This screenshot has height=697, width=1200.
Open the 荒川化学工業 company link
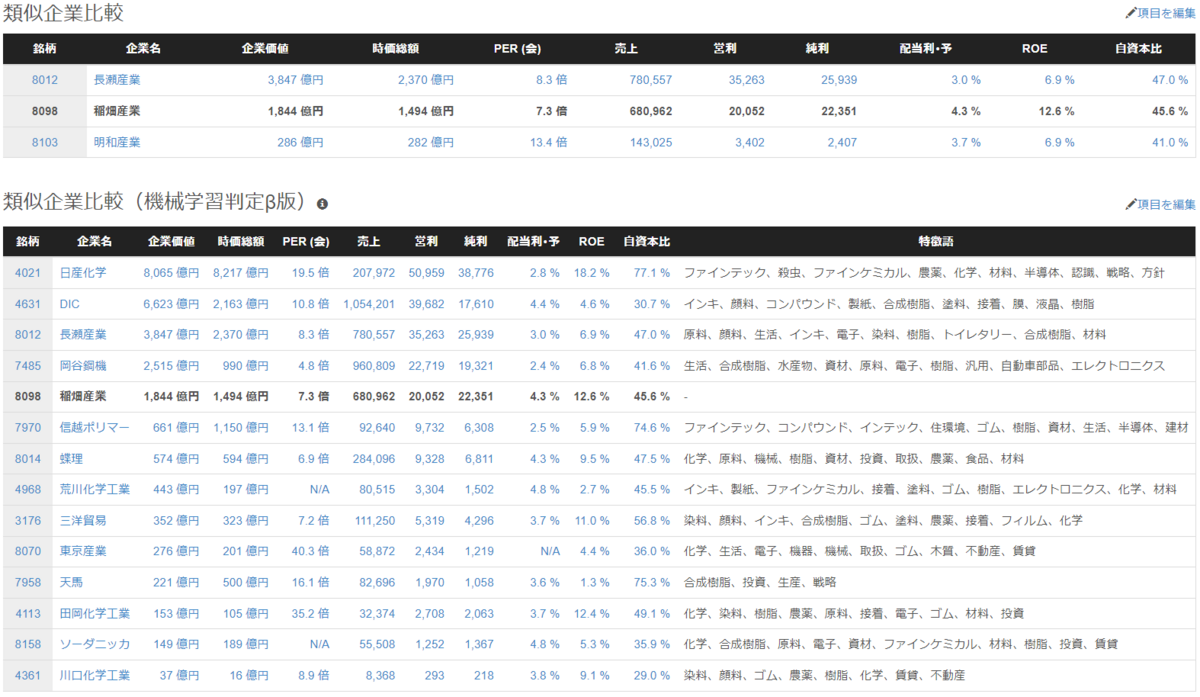(x=95, y=489)
